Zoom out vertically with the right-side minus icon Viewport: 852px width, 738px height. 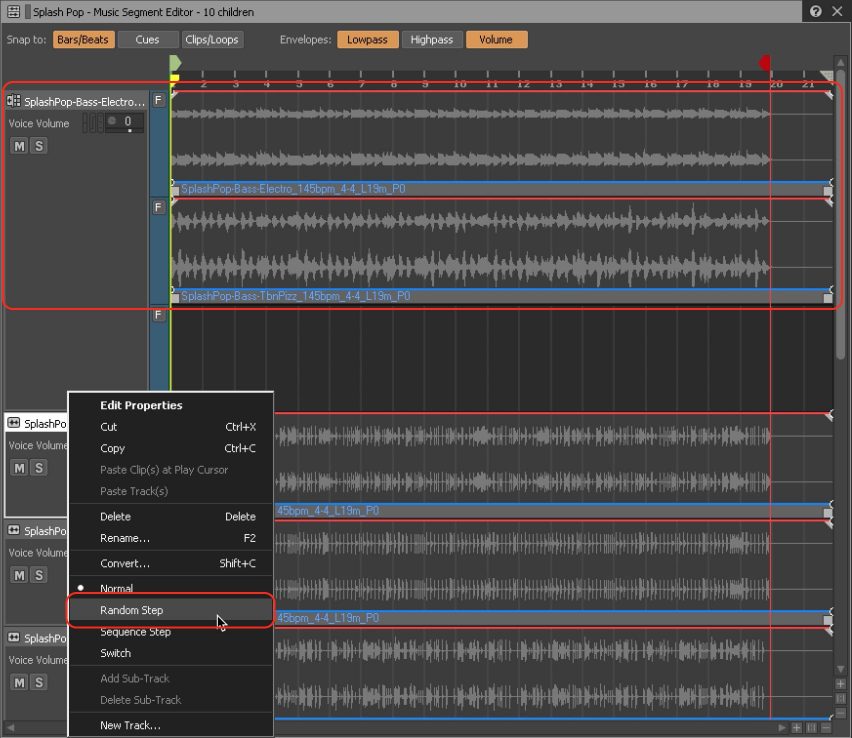[841, 713]
